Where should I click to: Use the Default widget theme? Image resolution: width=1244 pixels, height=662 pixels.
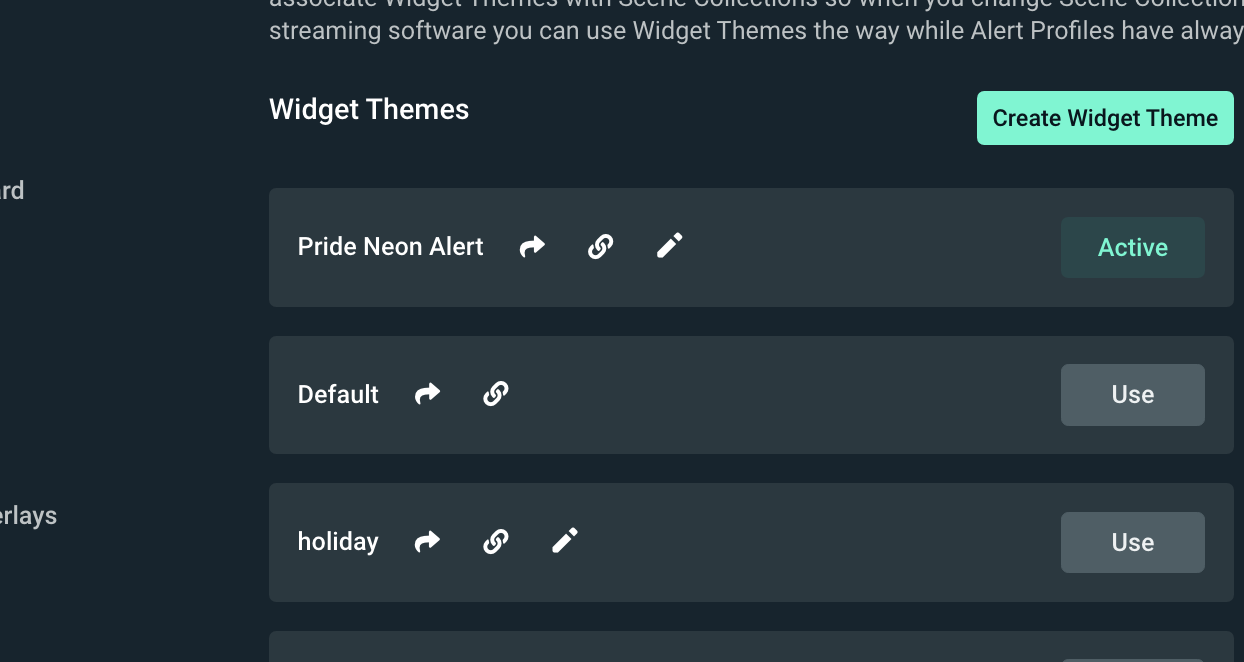(x=1133, y=395)
